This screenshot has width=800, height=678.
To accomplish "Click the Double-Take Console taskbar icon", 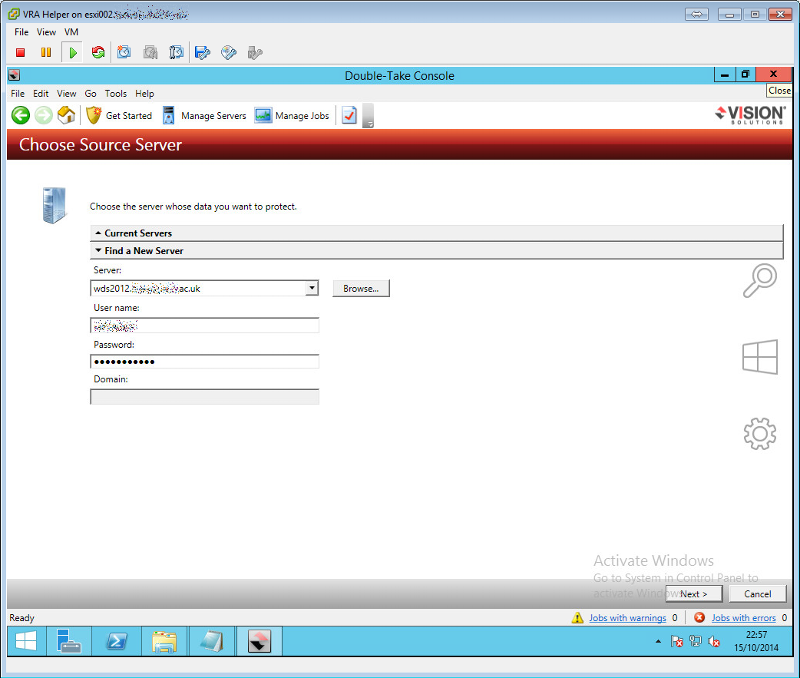I will point(259,641).
